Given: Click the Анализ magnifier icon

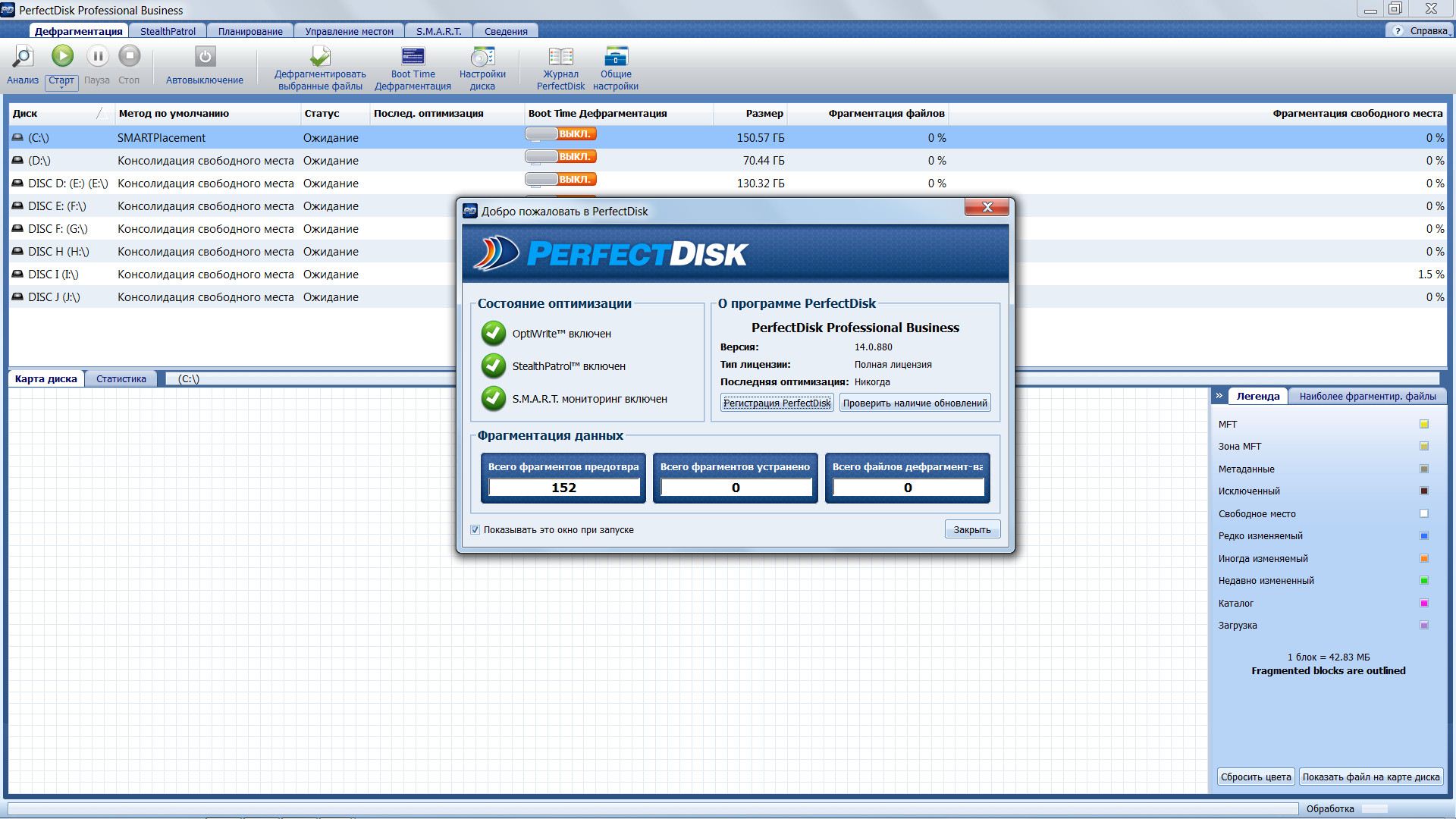Looking at the screenshot, I should click(x=23, y=56).
